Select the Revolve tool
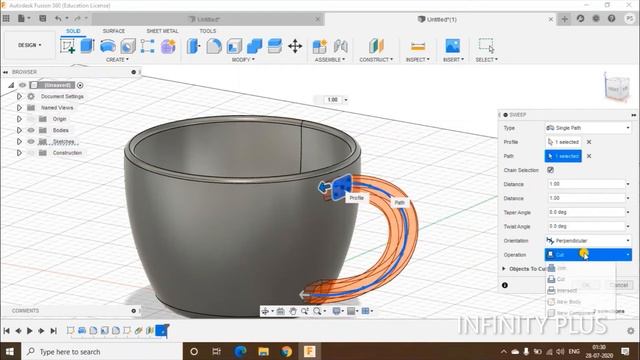This screenshot has width=640, height=360. (x=107, y=46)
